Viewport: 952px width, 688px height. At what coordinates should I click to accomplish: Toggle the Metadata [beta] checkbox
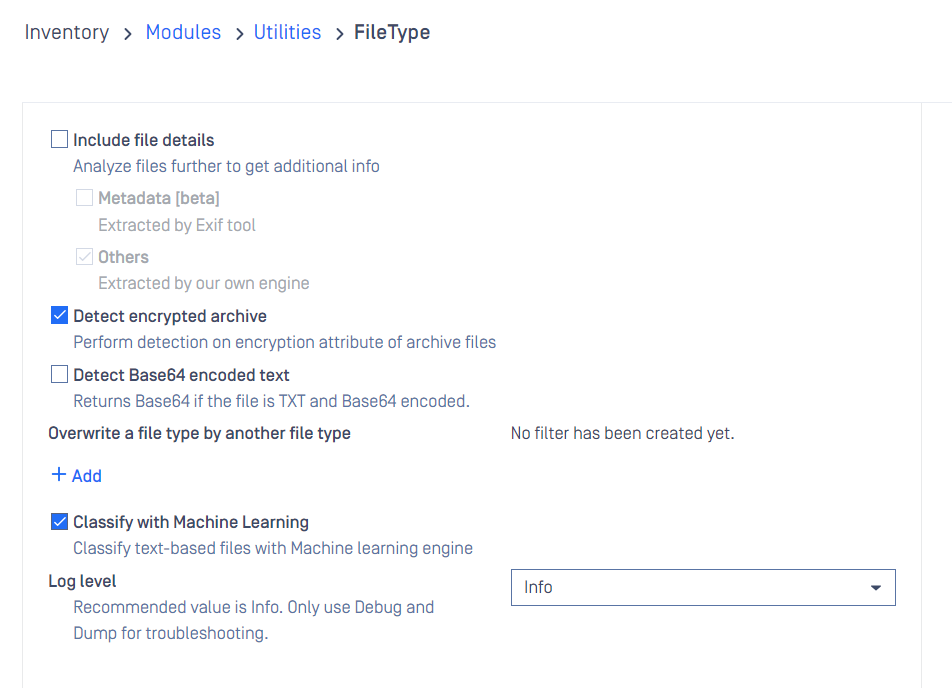click(84, 197)
